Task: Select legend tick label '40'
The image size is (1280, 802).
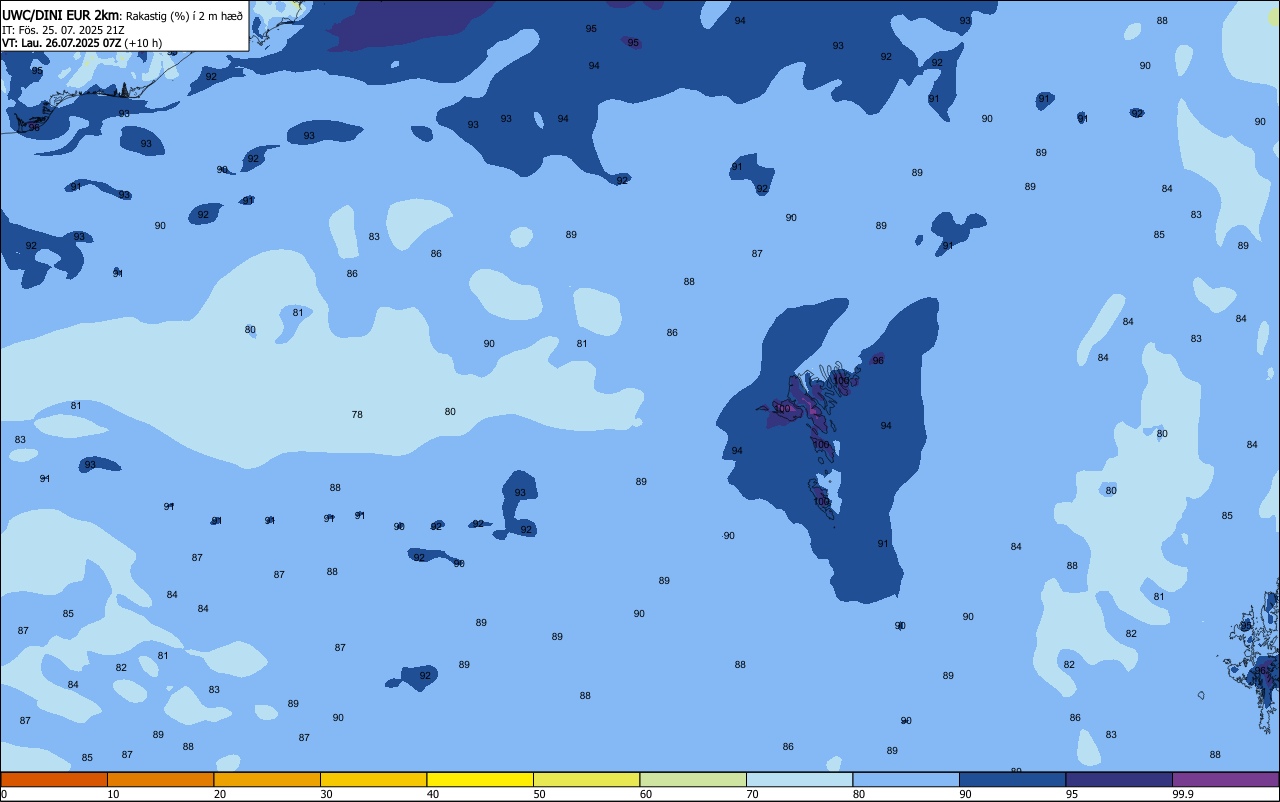Action: point(433,794)
